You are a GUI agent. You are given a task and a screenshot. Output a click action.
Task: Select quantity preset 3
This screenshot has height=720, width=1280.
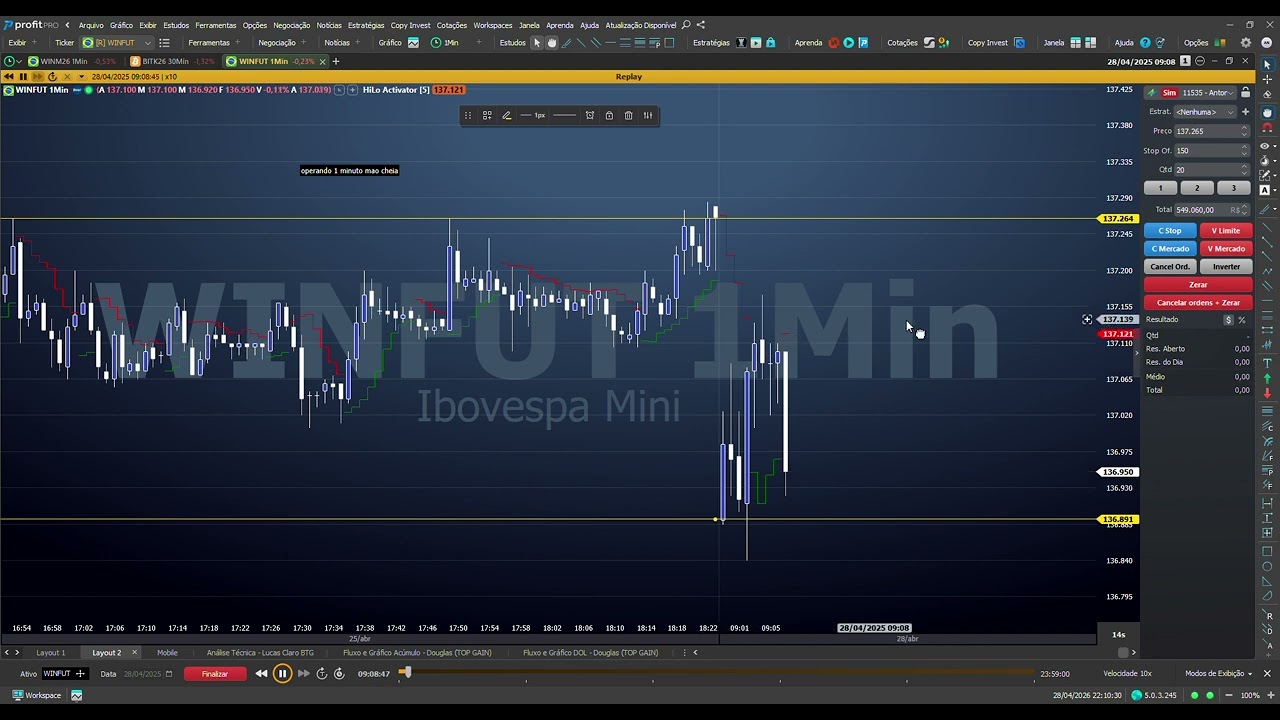click(x=1233, y=188)
